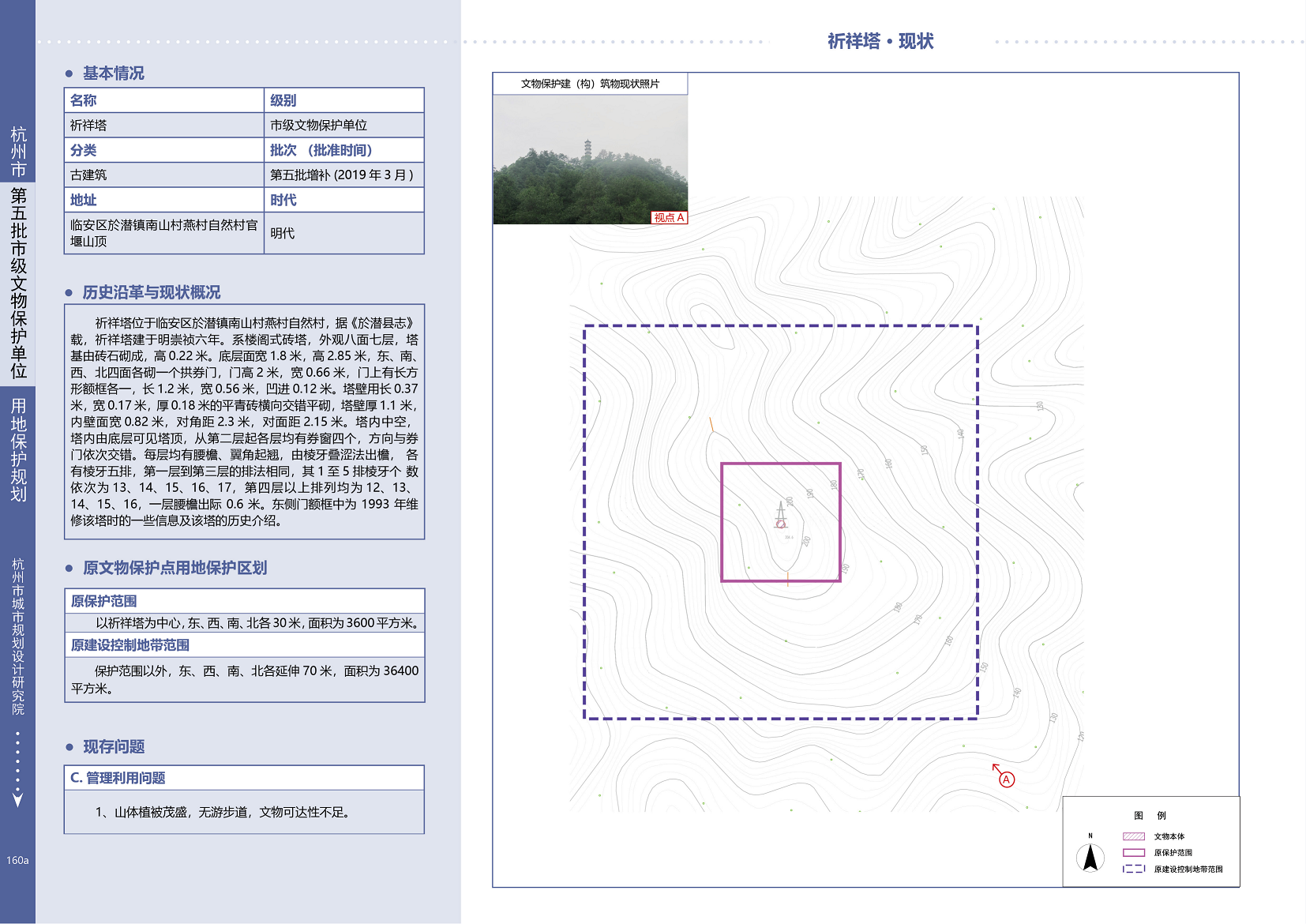1306x924 pixels.
Task: Select the text 以祈祥塔为中心, 东、西、南、北各30米
Action: pos(257,623)
